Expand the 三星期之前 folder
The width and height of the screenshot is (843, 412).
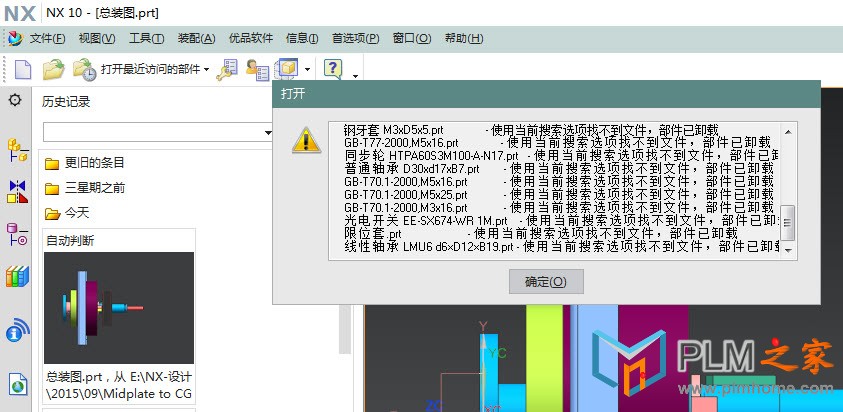[x=85, y=188]
